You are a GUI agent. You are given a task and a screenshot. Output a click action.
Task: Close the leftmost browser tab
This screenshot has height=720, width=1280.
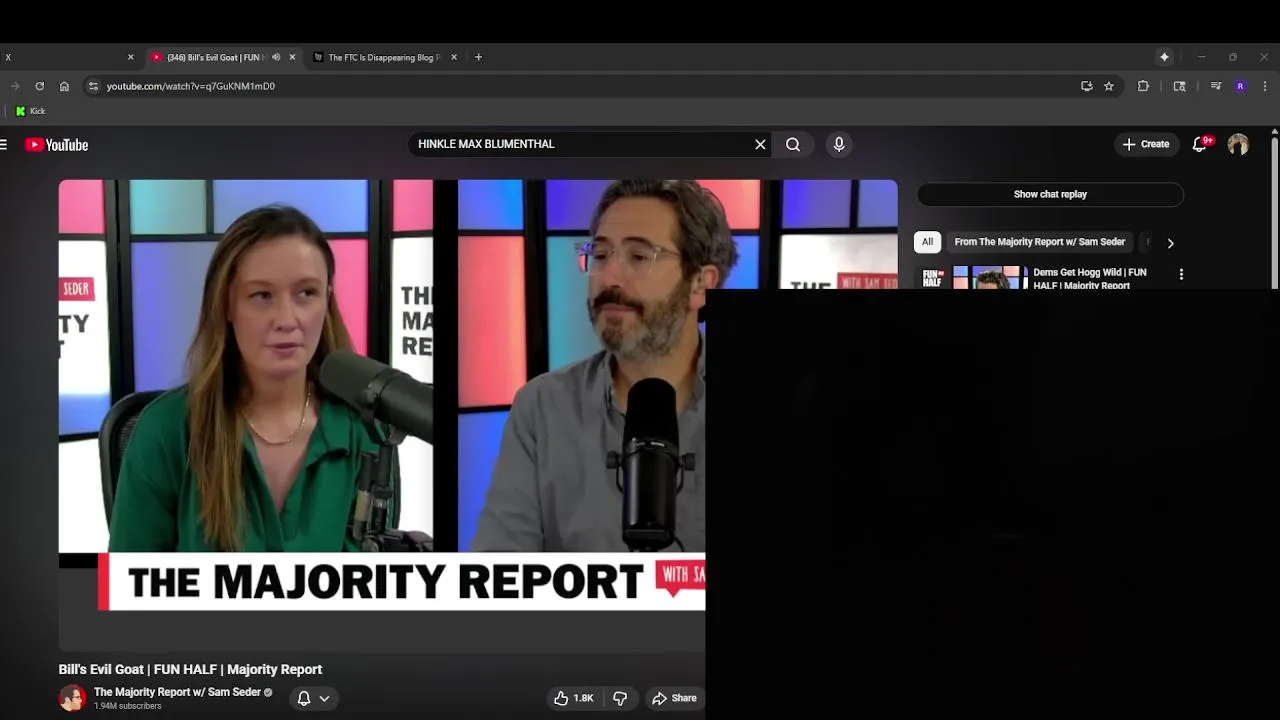click(x=130, y=57)
